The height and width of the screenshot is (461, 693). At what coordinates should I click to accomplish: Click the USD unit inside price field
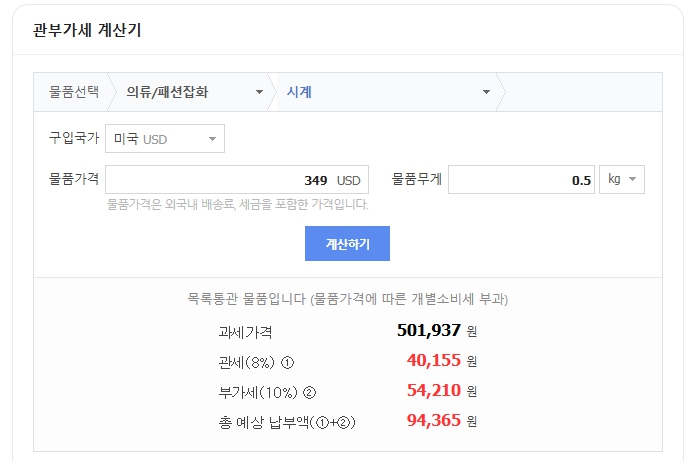pyautogui.click(x=348, y=181)
